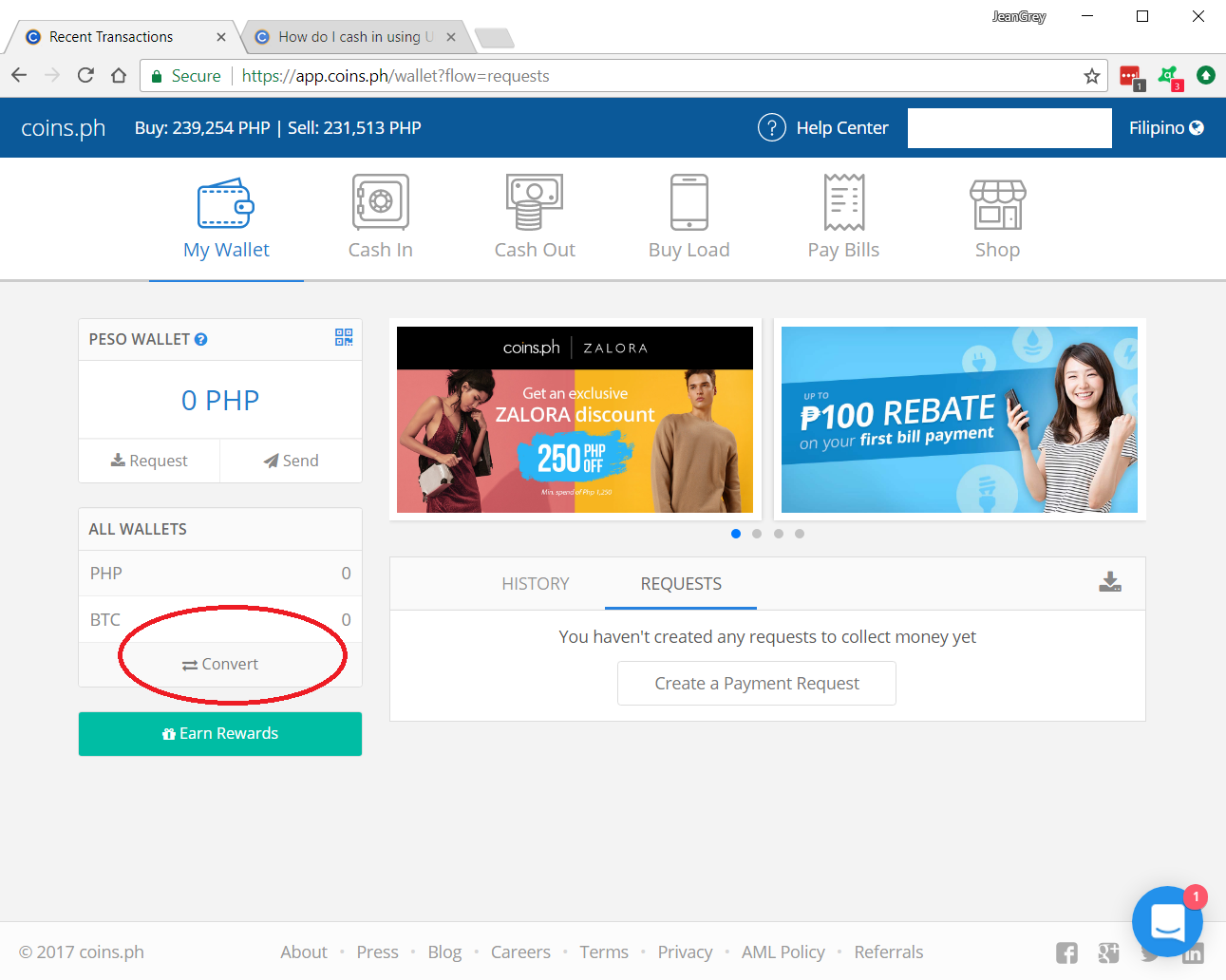This screenshot has height=980, width=1226.
Task: Open the ZALORA discount banner
Action: (x=575, y=420)
